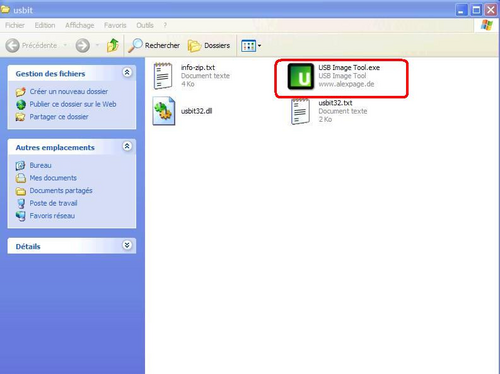This screenshot has width=500, height=374.
Task: Open the Favoris menu
Action: pyautogui.click(x=115, y=25)
